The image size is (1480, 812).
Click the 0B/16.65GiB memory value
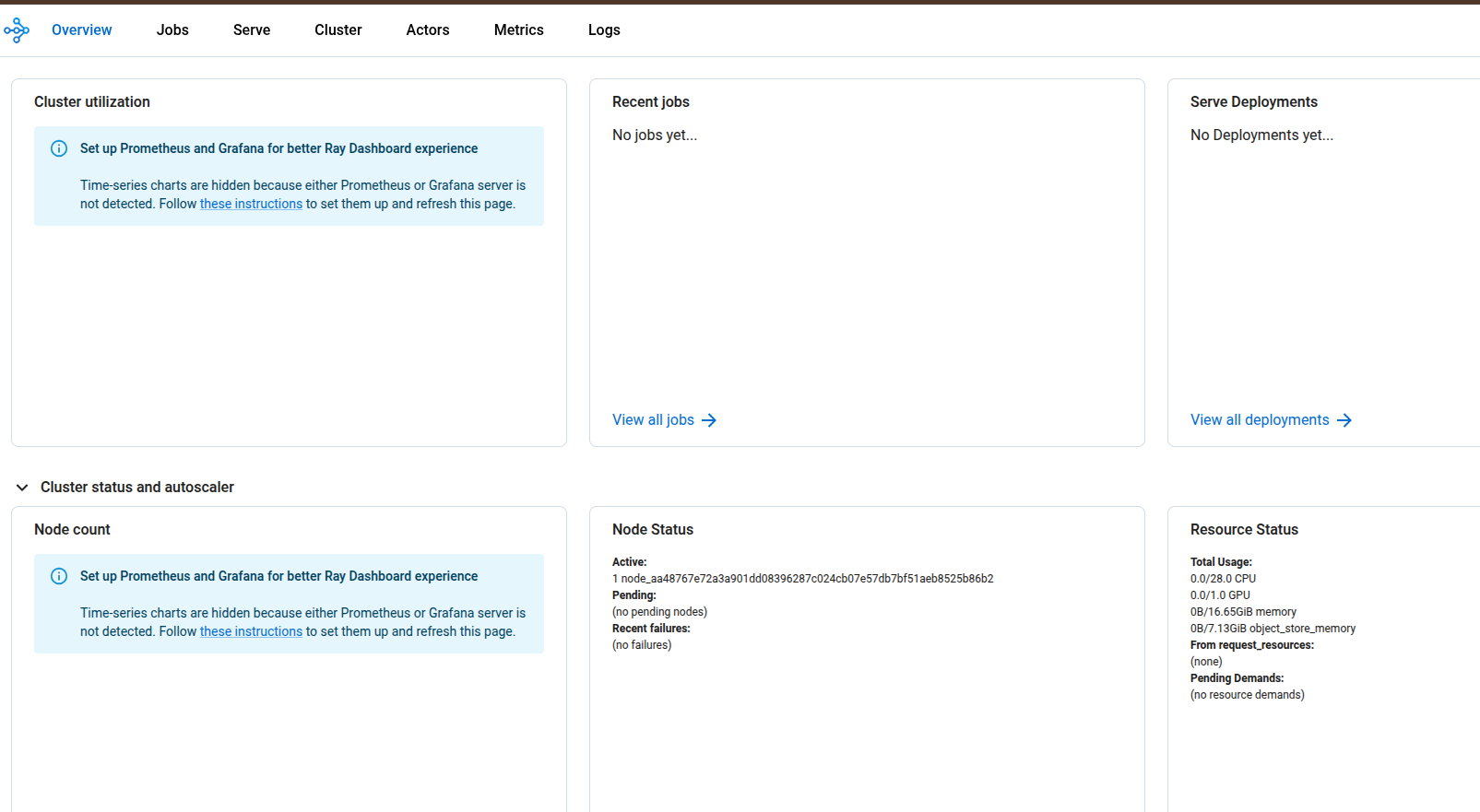click(1243, 612)
